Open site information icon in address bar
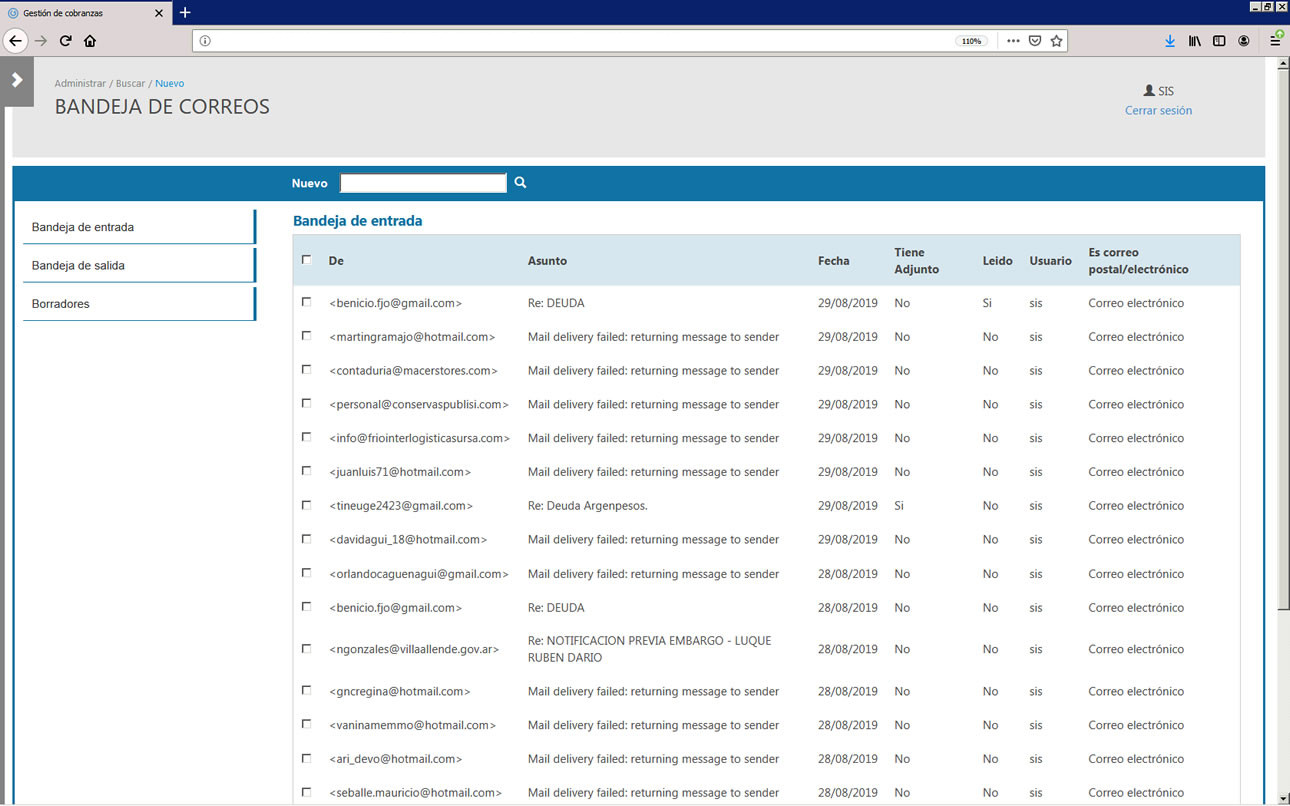 tap(205, 41)
